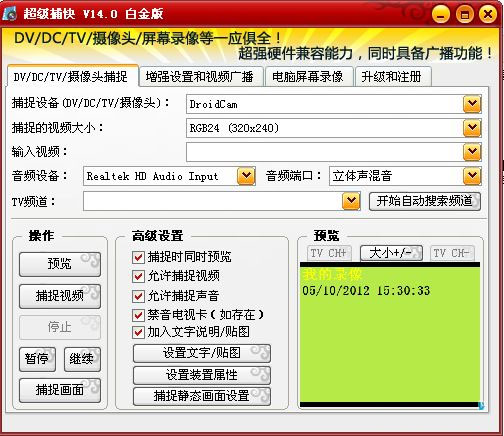This screenshot has height=436, width=504.
Task: Expand the TV频道 dropdown arrow
Action: click(x=351, y=201)
